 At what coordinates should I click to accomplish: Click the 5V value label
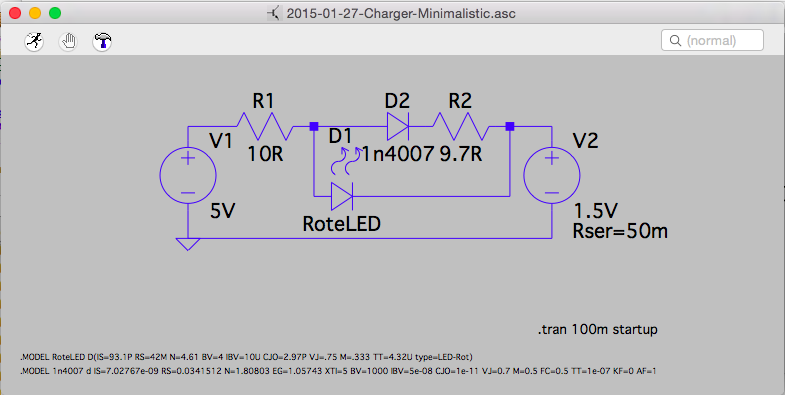(223, 212)
